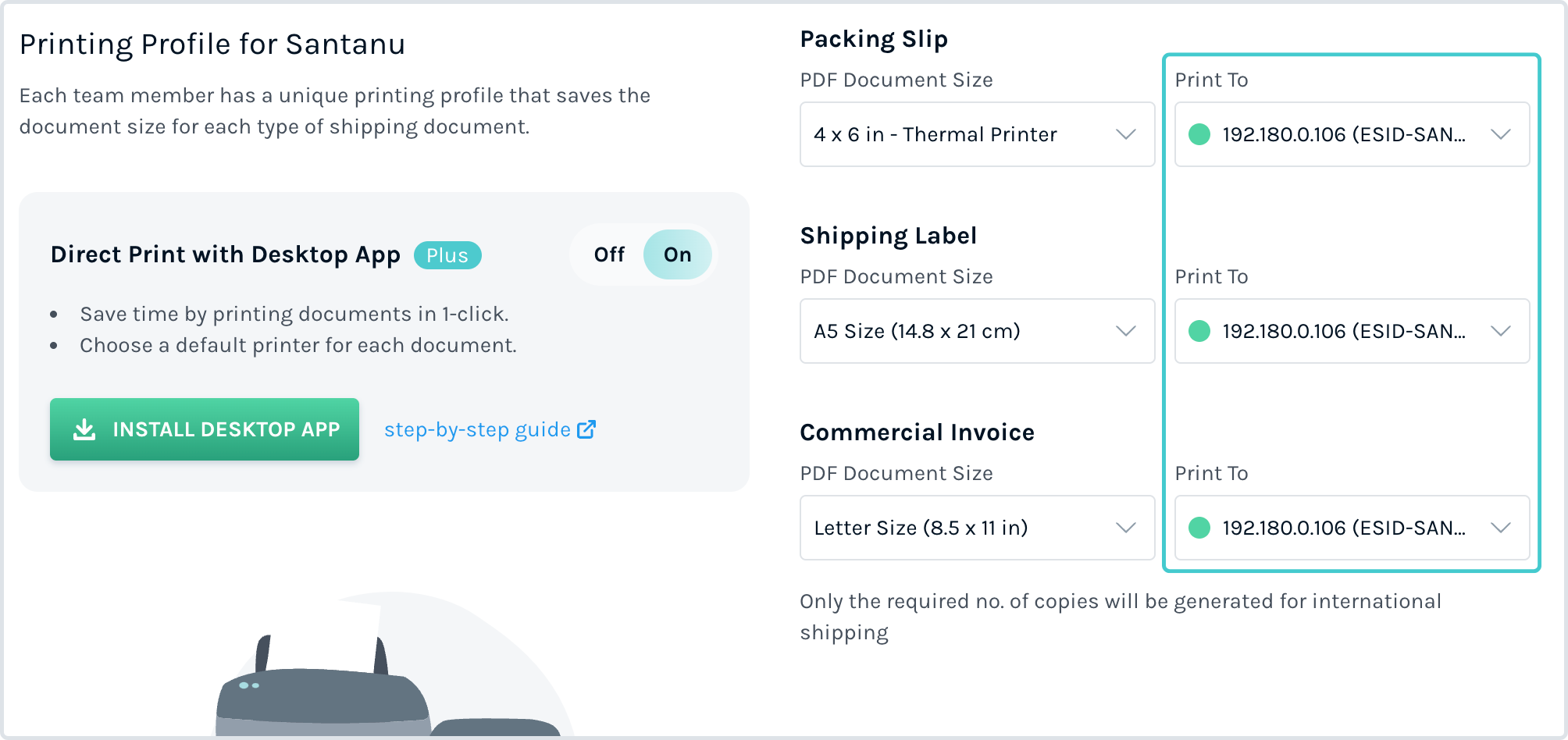Open the step-by-step guide link
This screenshot has width=1568, height=740.
[477, 429]
